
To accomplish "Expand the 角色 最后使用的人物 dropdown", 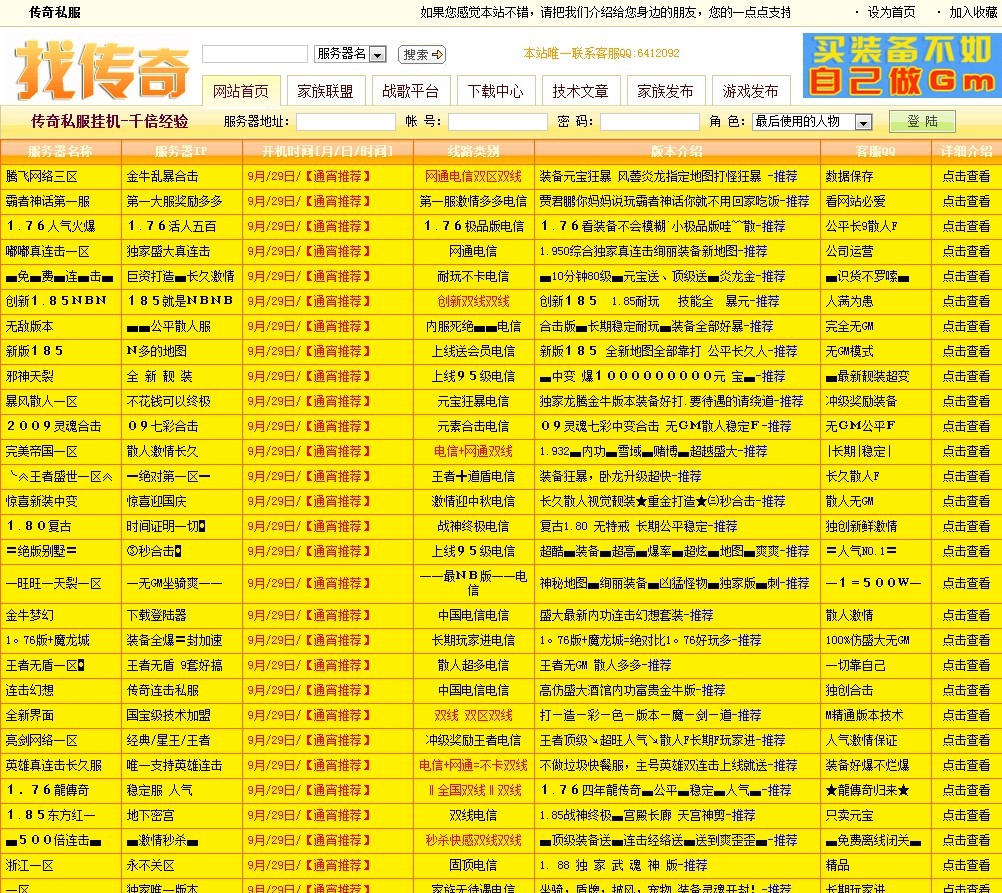I will pyautogui.click(x=812, y=121).
